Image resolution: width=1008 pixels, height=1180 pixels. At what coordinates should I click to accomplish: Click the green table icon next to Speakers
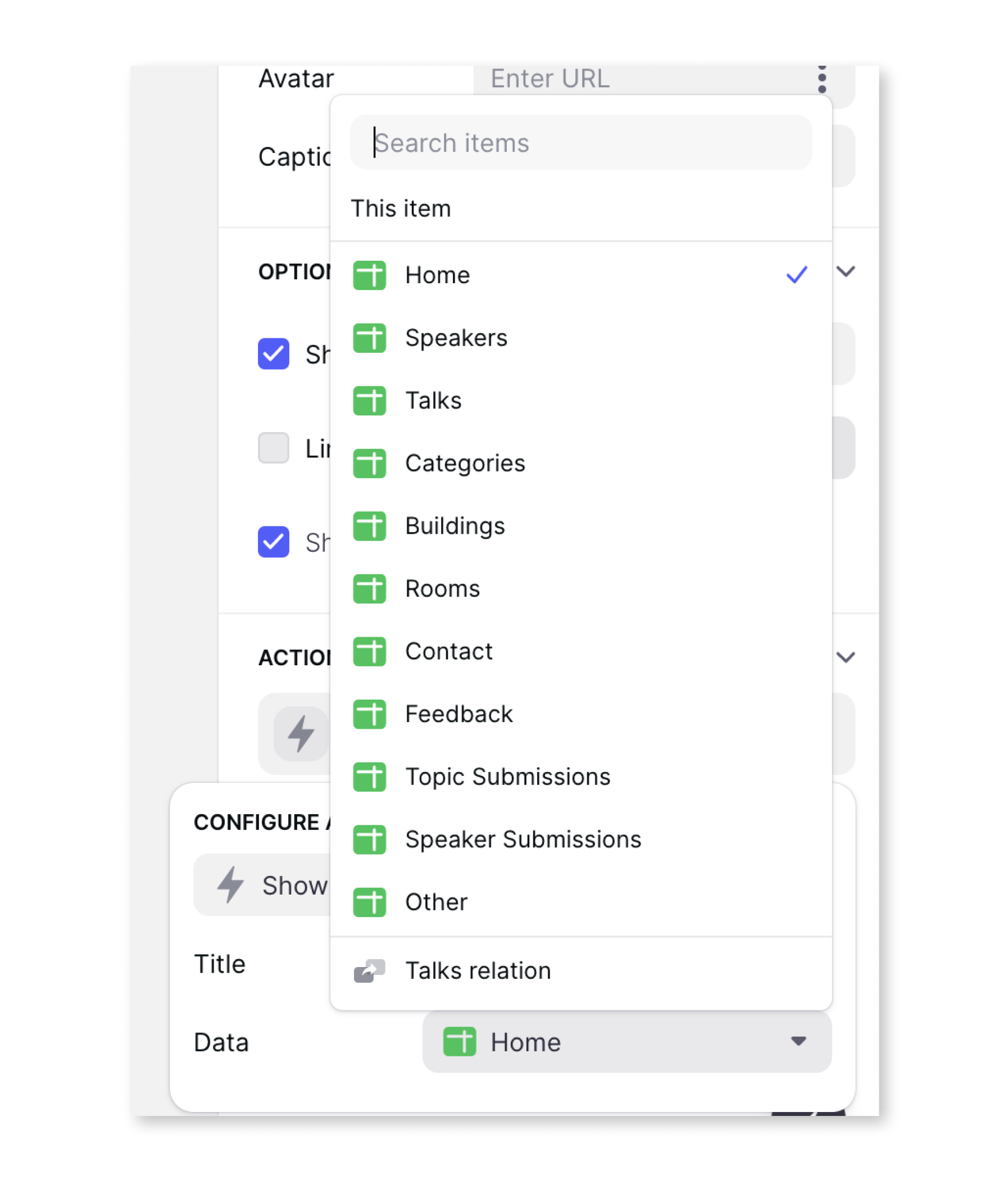click(x=369, y=338)
